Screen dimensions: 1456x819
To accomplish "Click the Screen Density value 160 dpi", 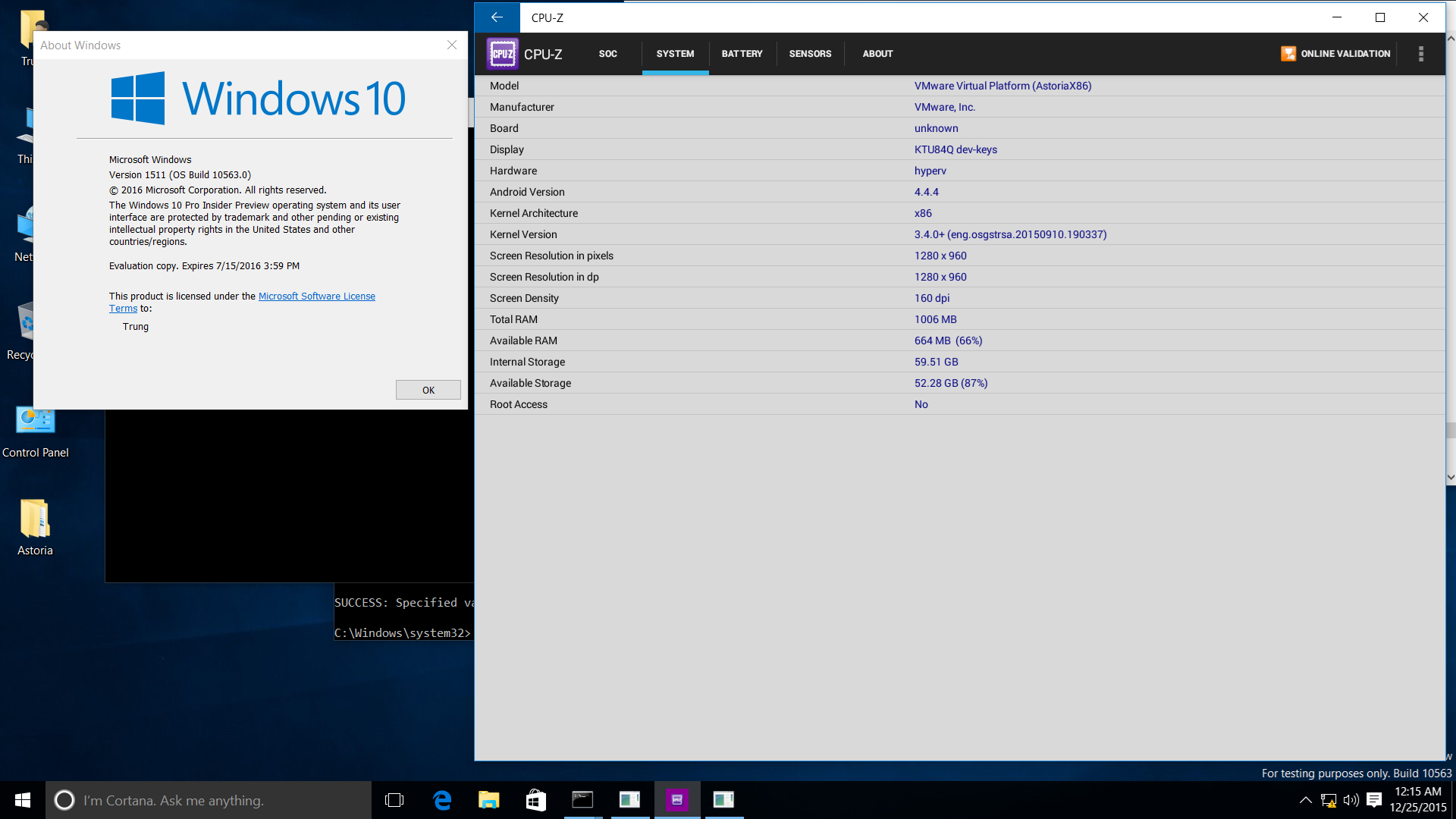I will pyautogui.click(x=932, y=298).
